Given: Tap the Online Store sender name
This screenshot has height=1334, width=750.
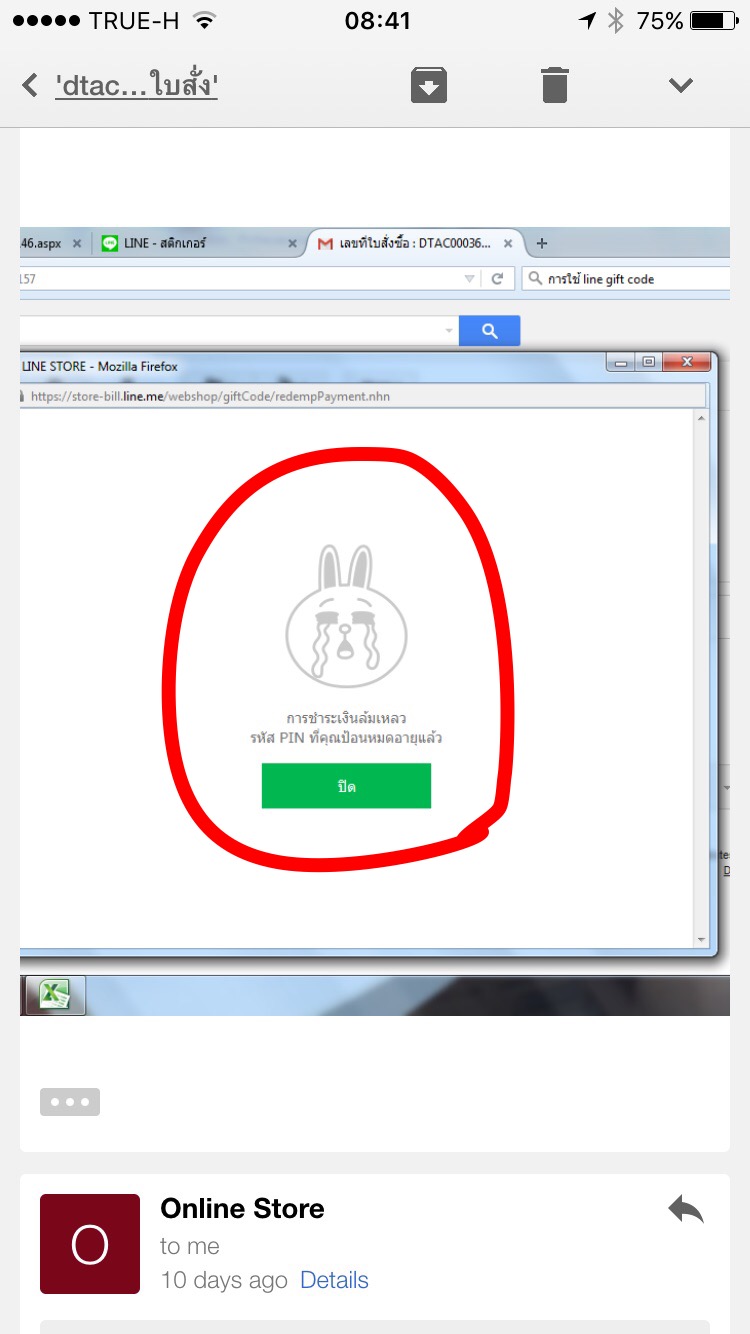Looking at the screenshot, I should tap(242, 1208).
